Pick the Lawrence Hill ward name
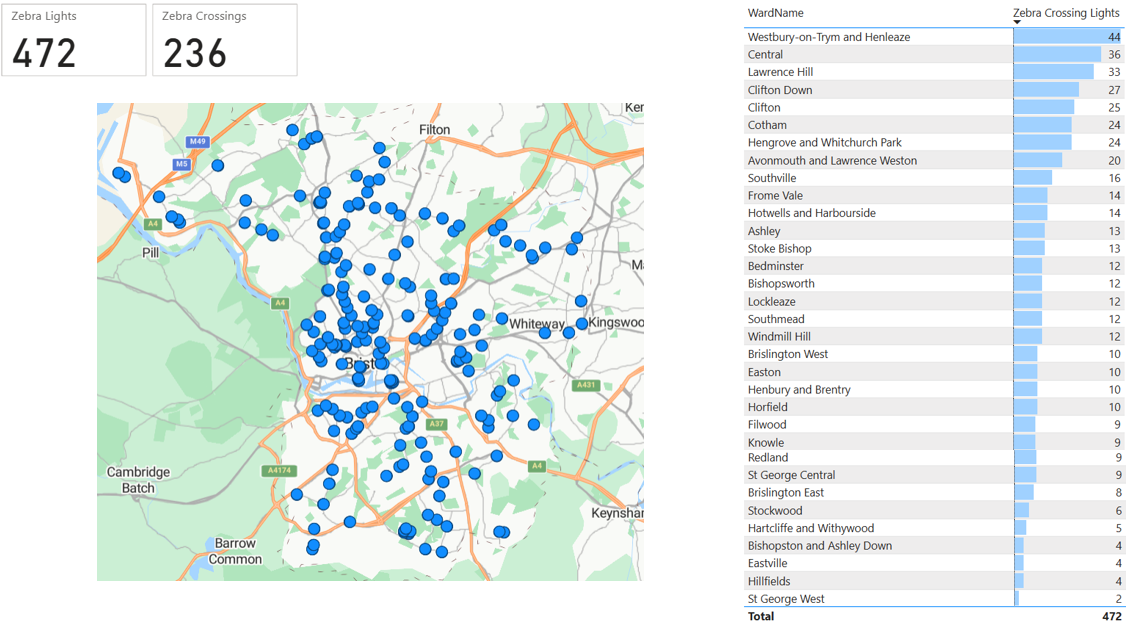1147x637 pixels. (x=780, y=72)
